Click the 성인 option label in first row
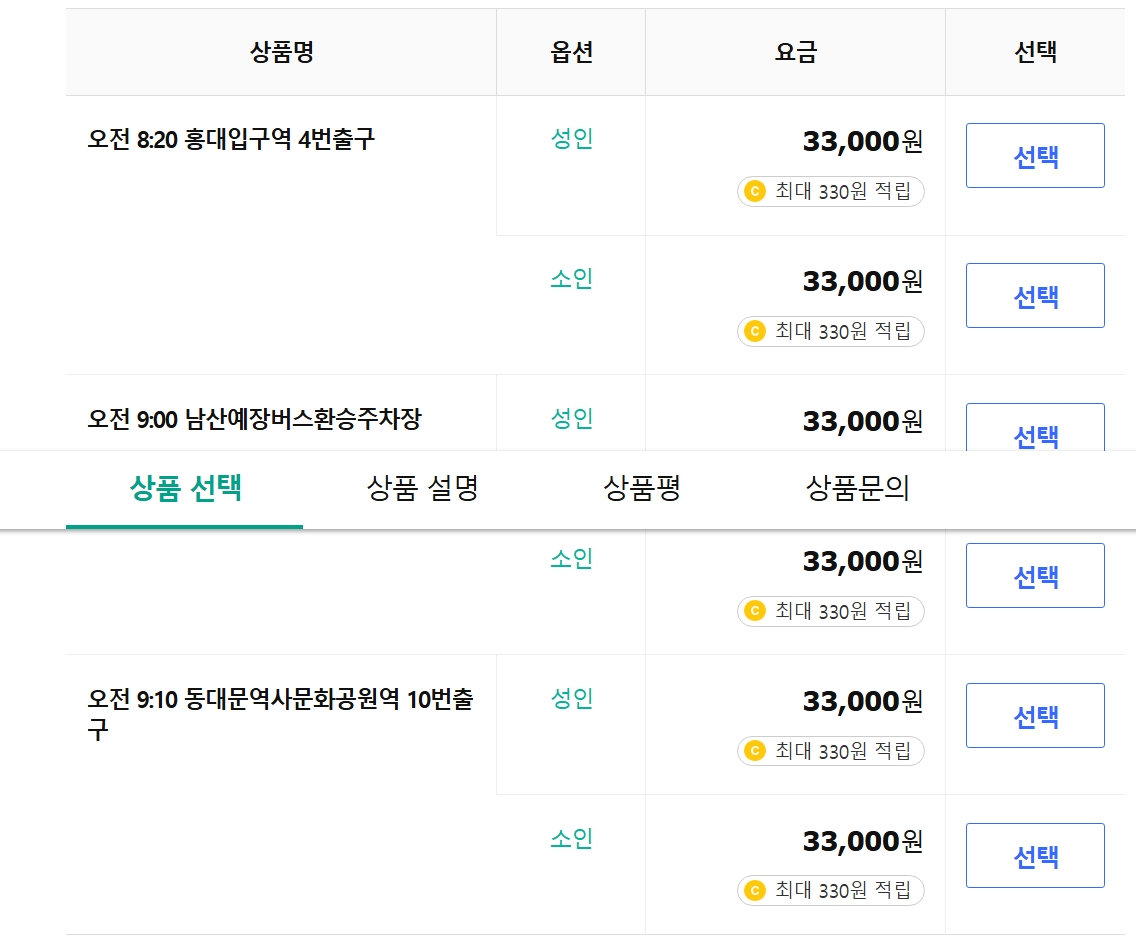The image size is (1136, 948). [570, 140]
